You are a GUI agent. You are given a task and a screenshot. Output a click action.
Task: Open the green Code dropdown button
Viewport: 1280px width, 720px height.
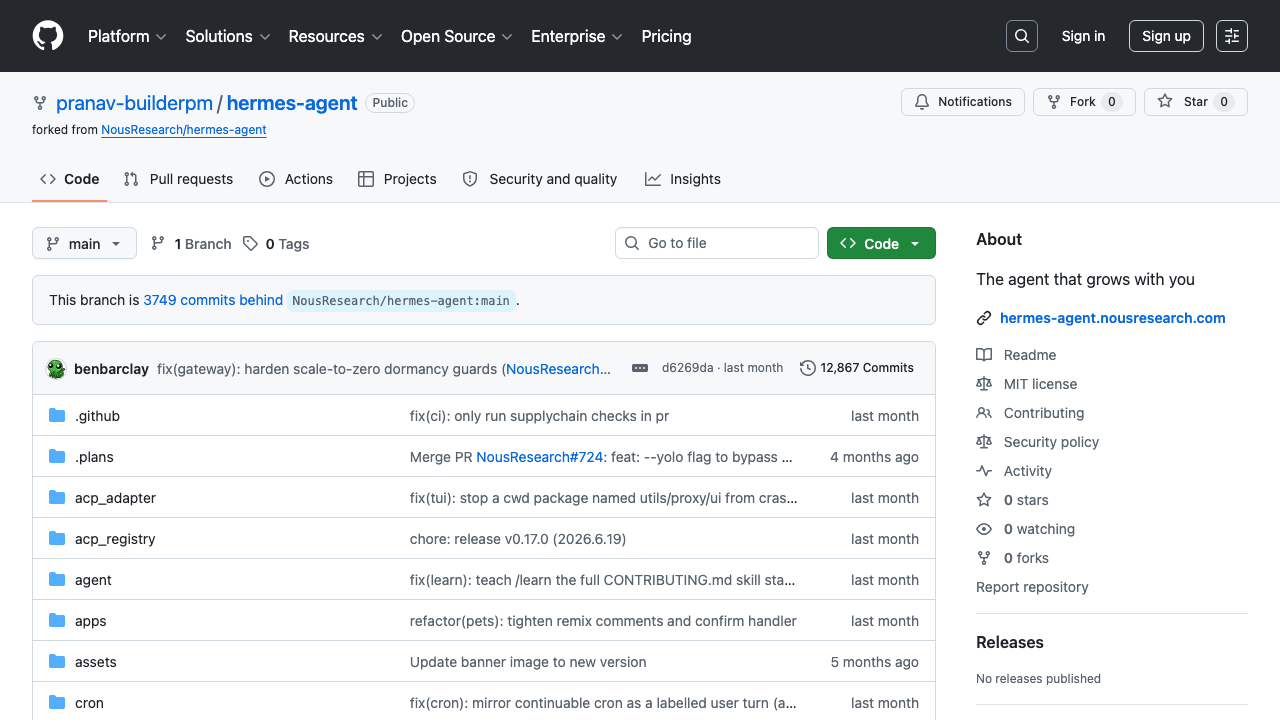(x=881, y=243)
